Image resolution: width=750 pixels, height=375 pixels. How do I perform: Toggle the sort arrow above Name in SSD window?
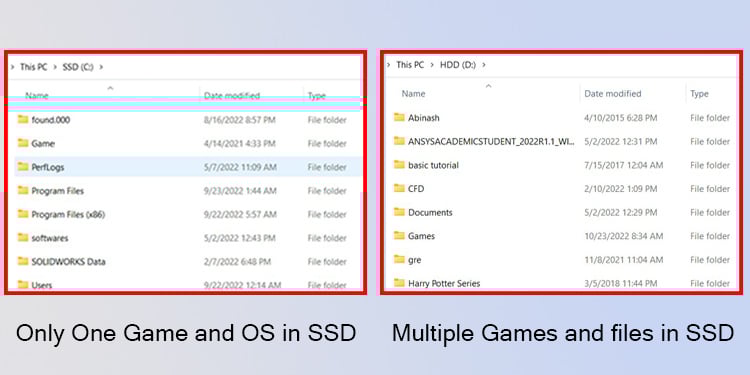pyautogui.click(x=110, y=88)
